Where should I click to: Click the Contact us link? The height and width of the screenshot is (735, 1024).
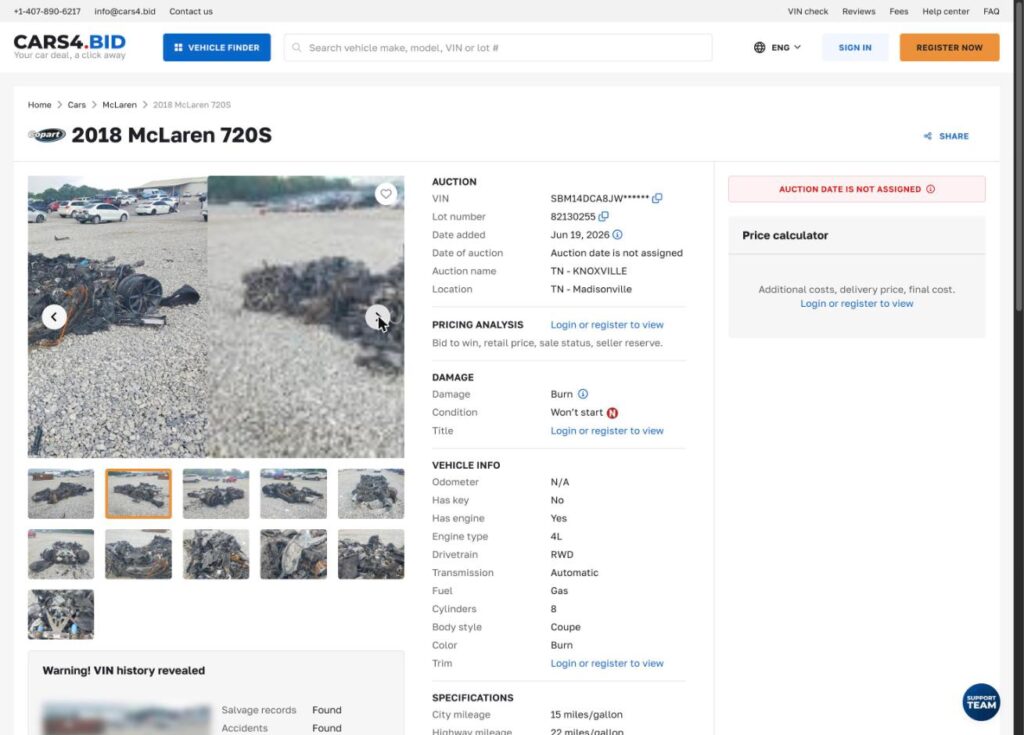(191, 11)
